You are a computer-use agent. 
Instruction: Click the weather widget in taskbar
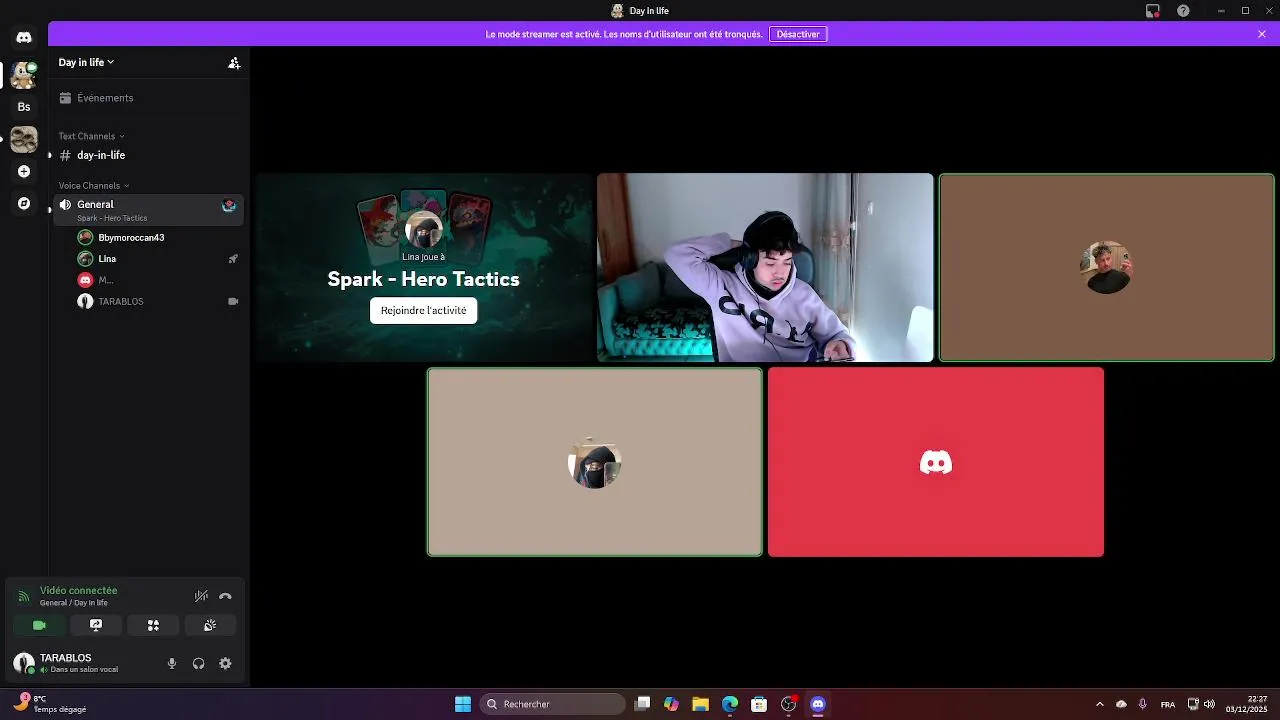pyautogui.click(x=50, y=704)
